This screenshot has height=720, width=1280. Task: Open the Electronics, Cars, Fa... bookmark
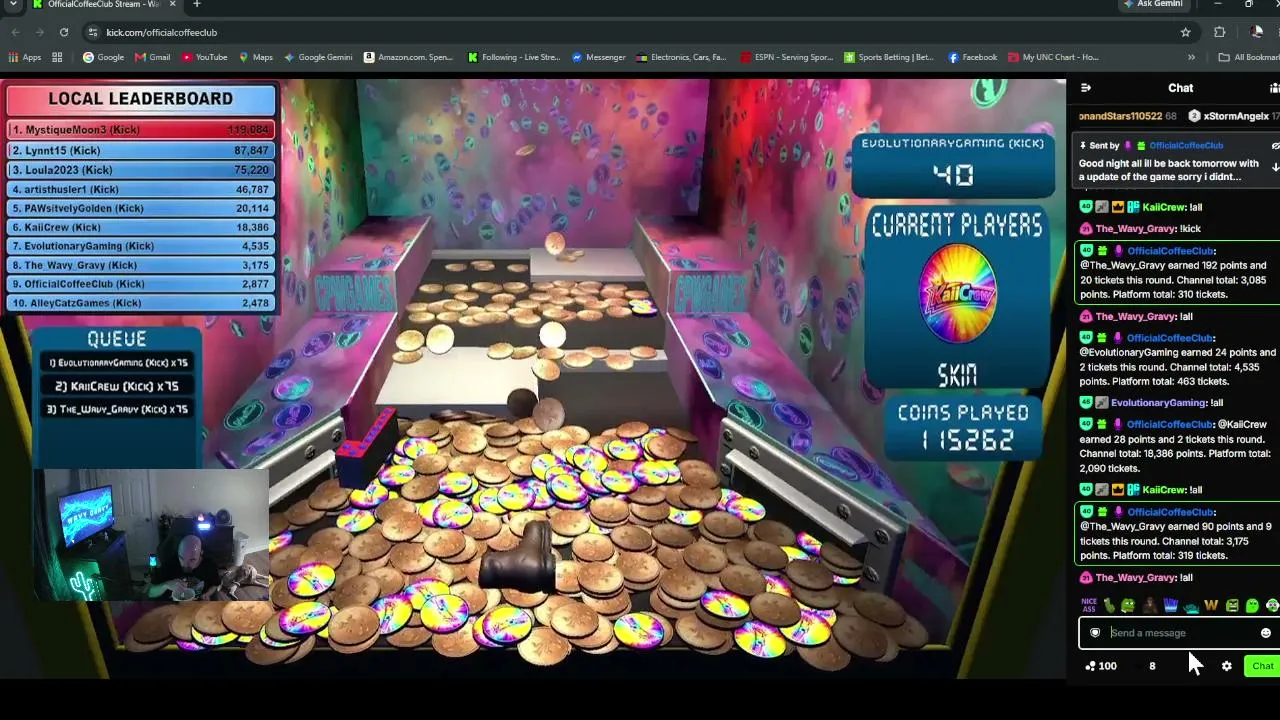click(x=681, y=57)
